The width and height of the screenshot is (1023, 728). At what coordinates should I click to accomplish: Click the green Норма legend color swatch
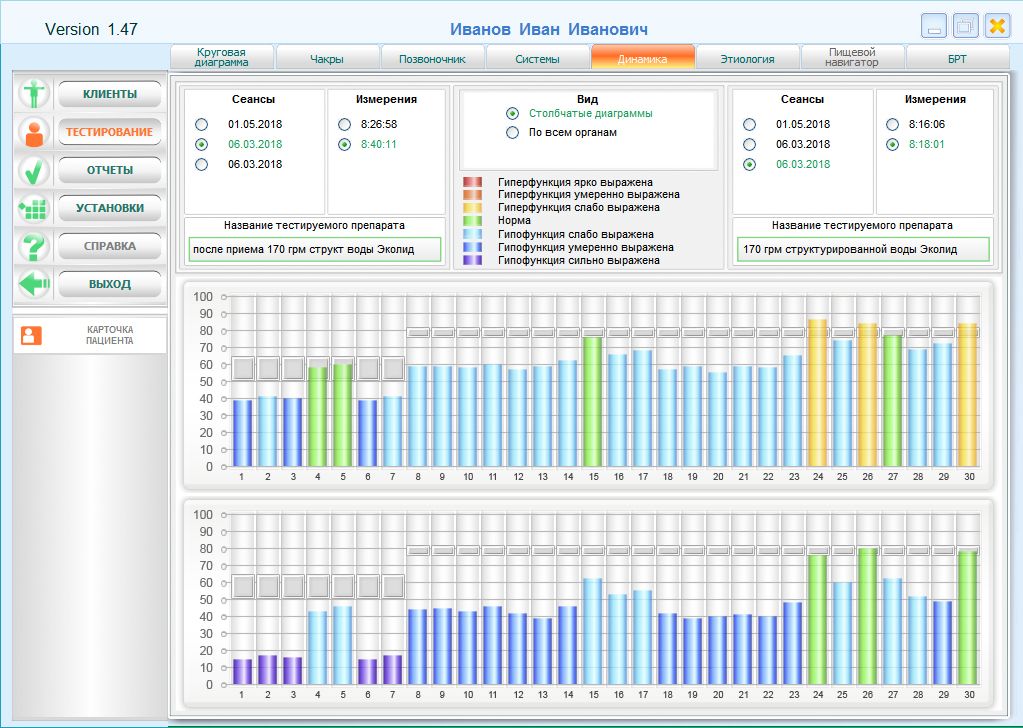pyautogui.click(x=472, y=221)
